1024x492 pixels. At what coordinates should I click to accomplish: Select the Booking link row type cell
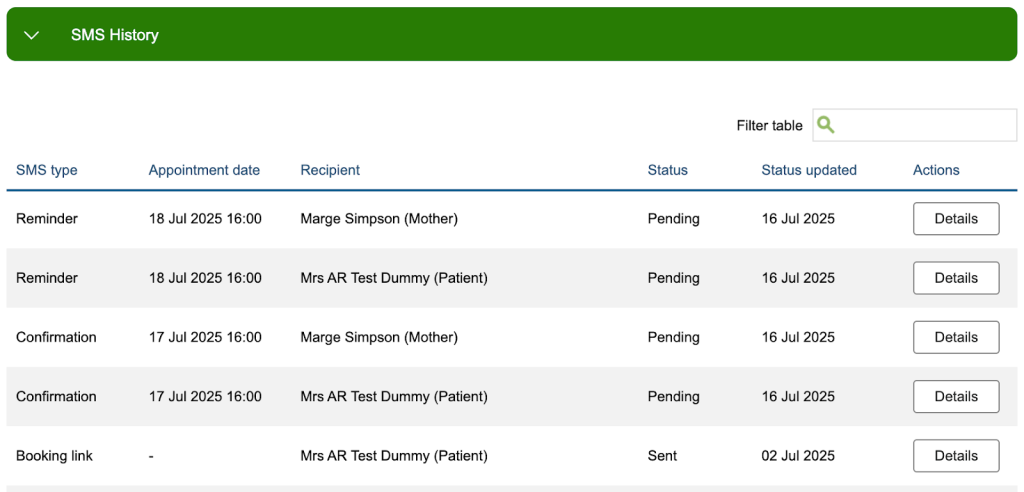pyautogui.click(x=54, y=456)
